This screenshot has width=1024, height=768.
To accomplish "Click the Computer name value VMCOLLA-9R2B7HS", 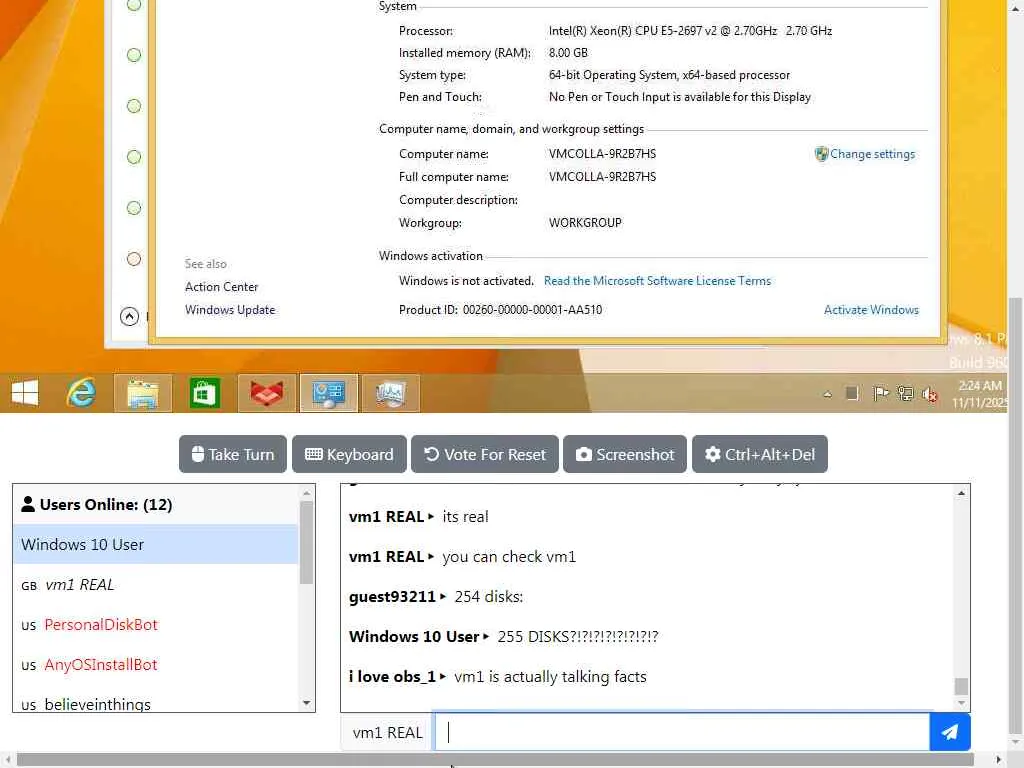I will (x=602, y=154).
